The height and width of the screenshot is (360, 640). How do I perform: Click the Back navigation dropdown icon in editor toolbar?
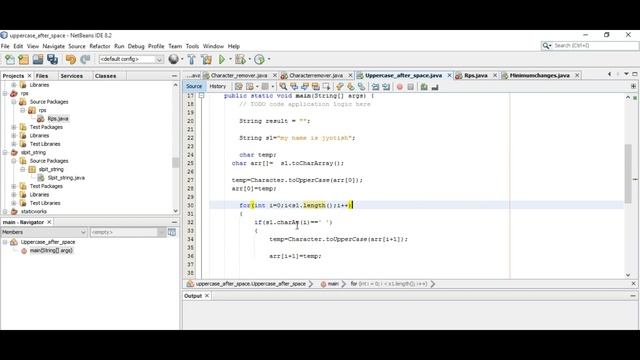click(251, 87)
